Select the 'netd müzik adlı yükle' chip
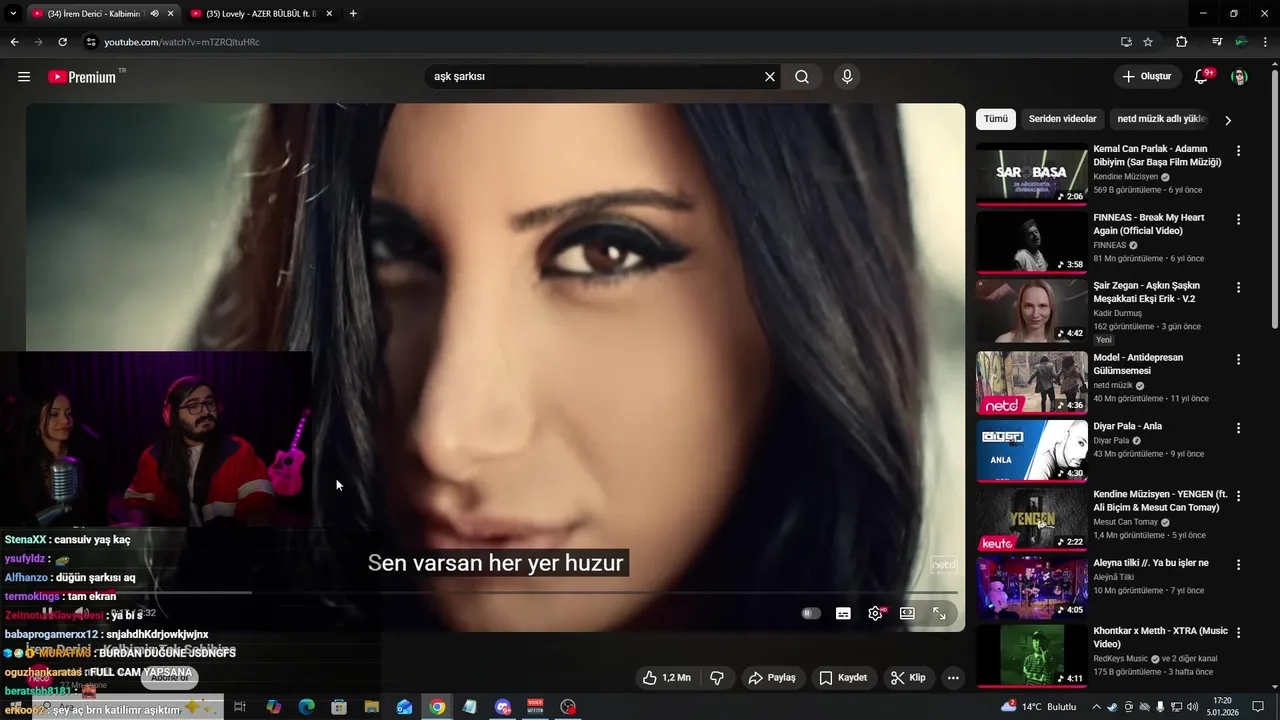Viewport: 1280px width, 720px height. pos(1162,119)
